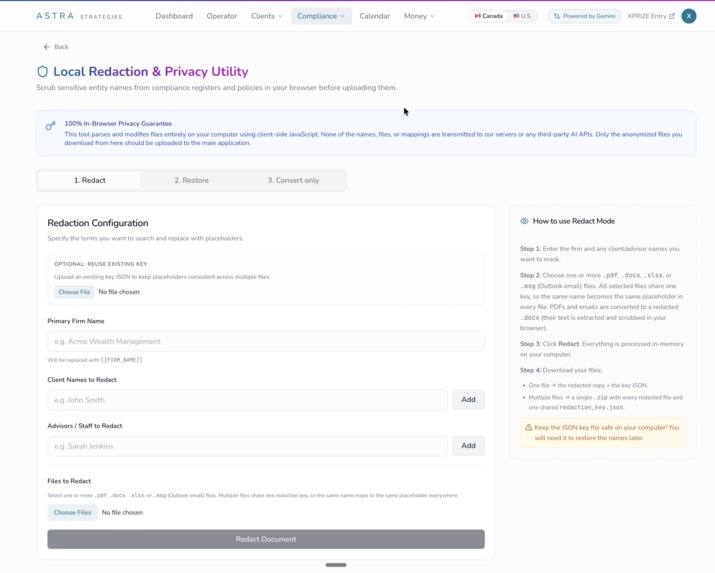Focus the Advisors / Staff to Redact field
The height and width of the screenshot is (573, 715).
click(x=248, y=446)
